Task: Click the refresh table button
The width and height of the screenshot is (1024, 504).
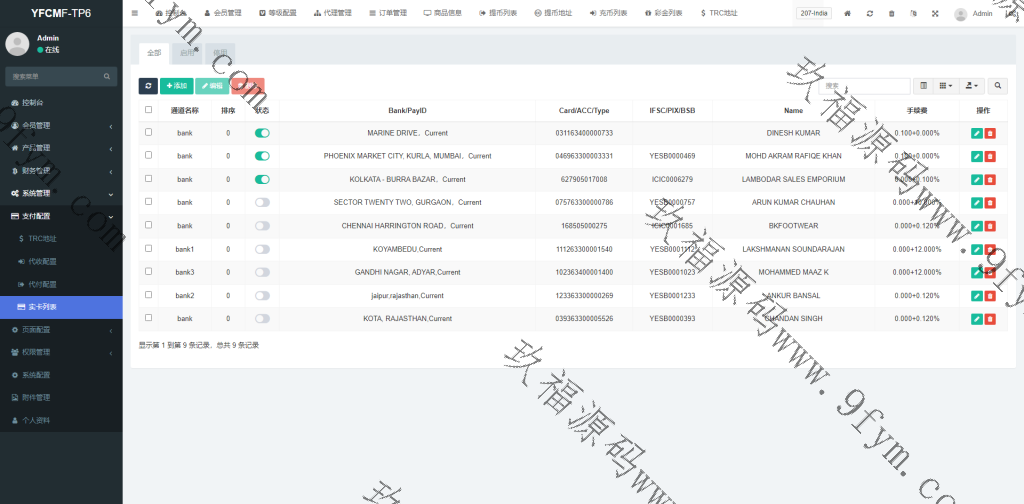Action: point(148,87)
